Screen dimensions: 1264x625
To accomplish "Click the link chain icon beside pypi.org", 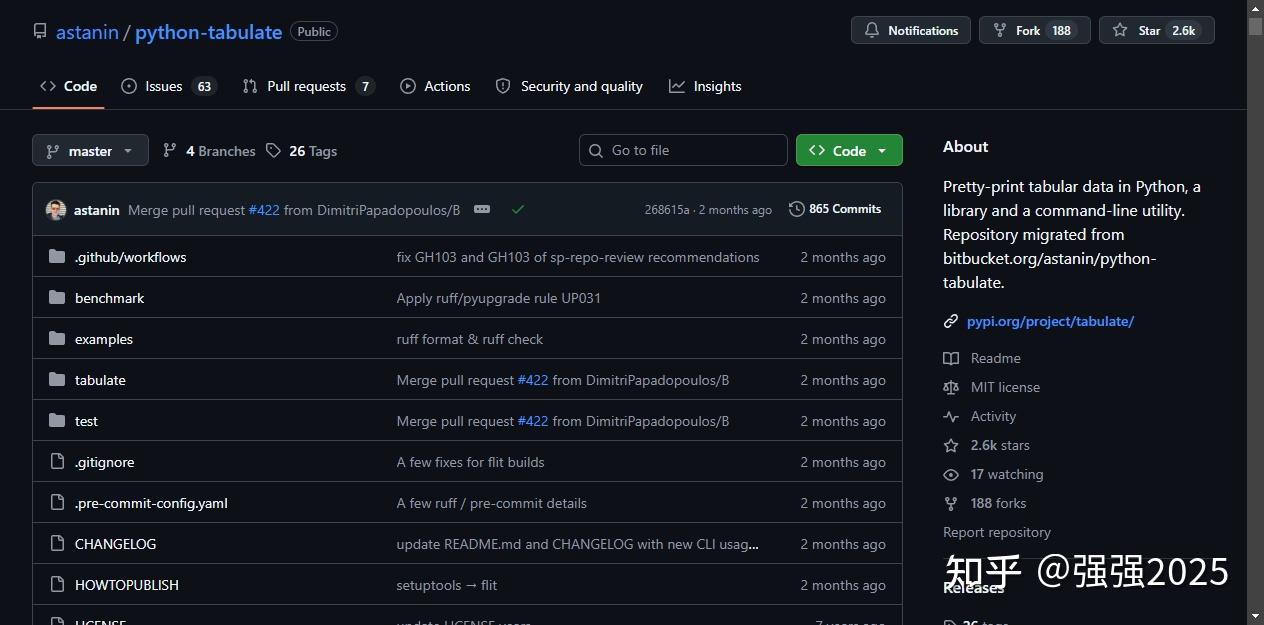I will tap(951, 321).
